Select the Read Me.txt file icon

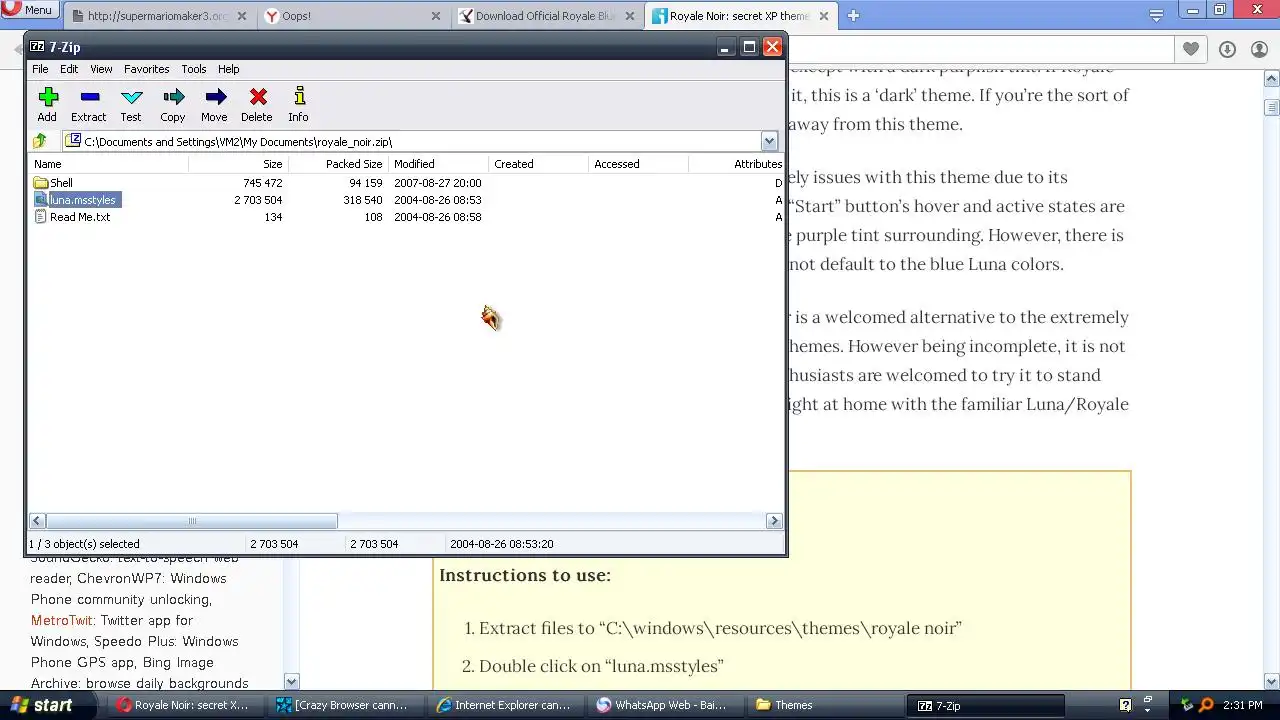(x=41, y=217)
